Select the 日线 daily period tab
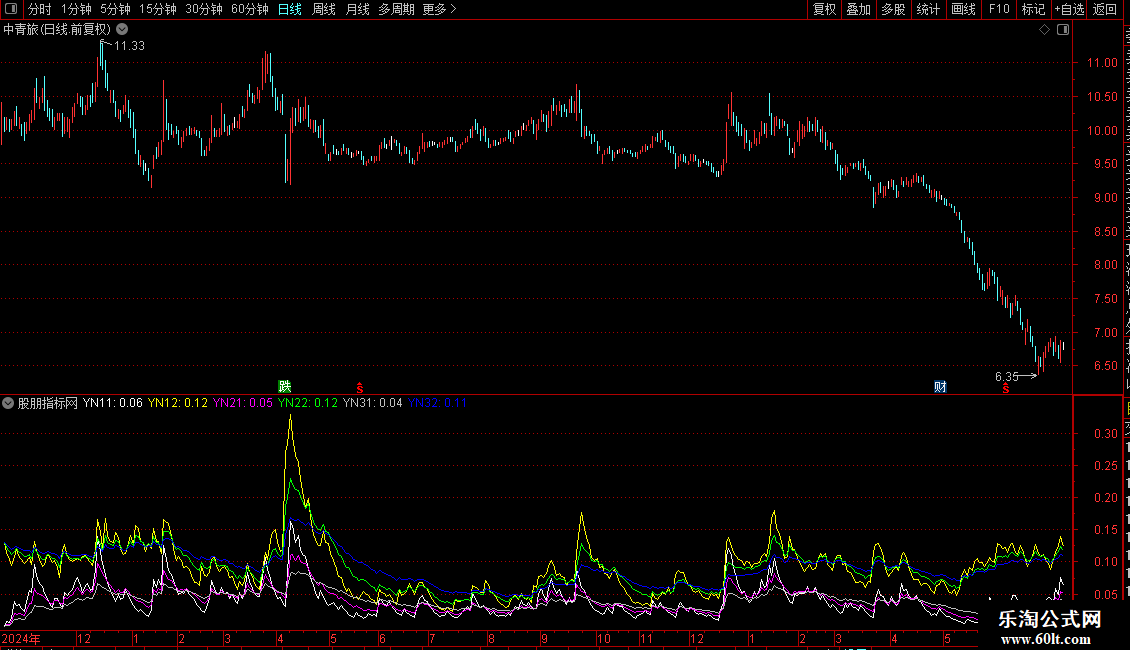 pos(290,9)
